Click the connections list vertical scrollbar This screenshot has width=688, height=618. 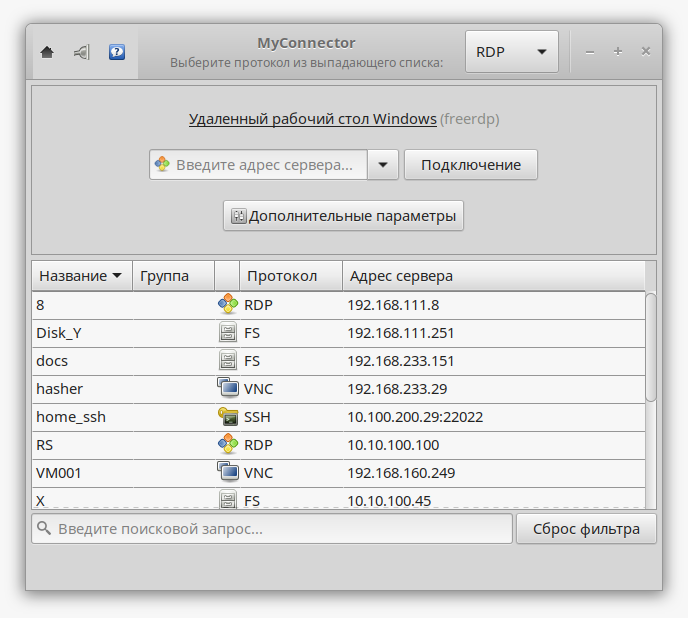pos(651,347)
